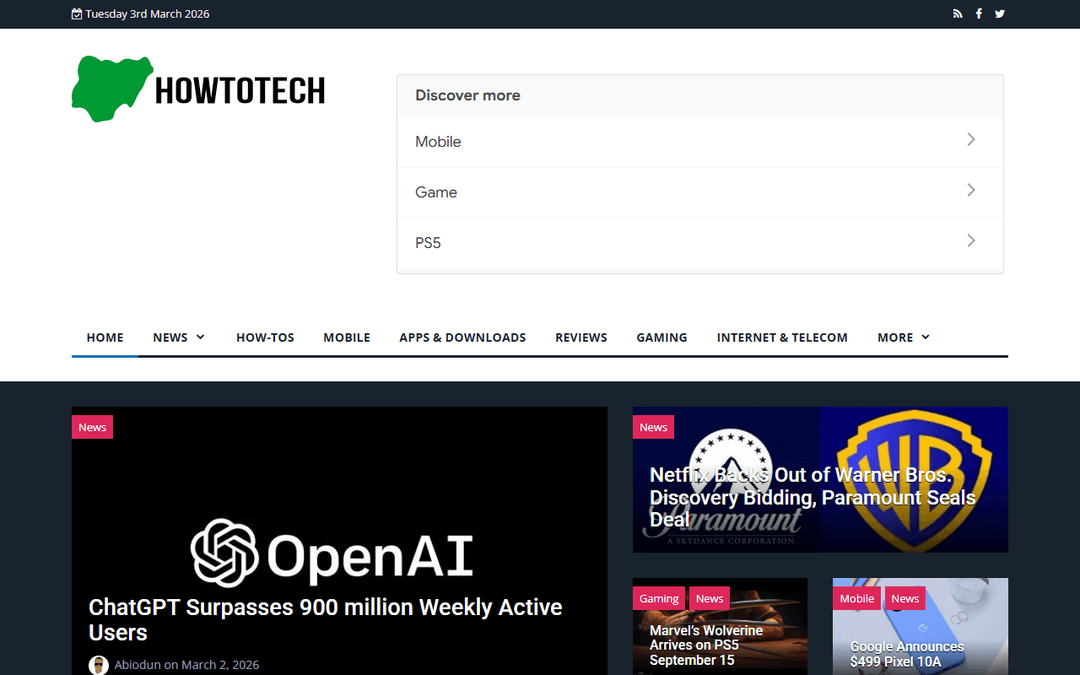
Task: Click the OpenAI logo featured image
Action: tap(331, 554)
